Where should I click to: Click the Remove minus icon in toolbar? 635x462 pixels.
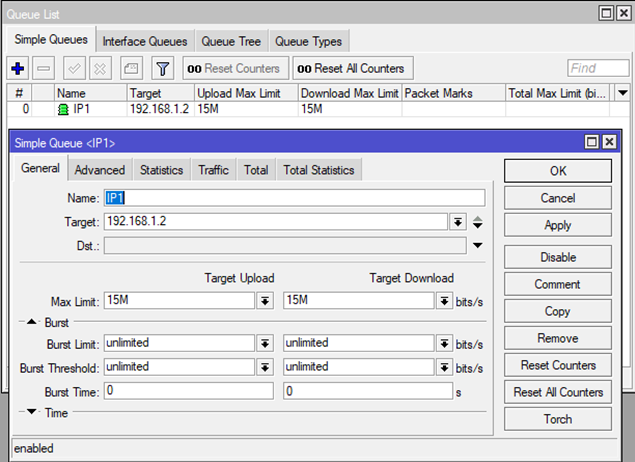(x=44, y=69)
